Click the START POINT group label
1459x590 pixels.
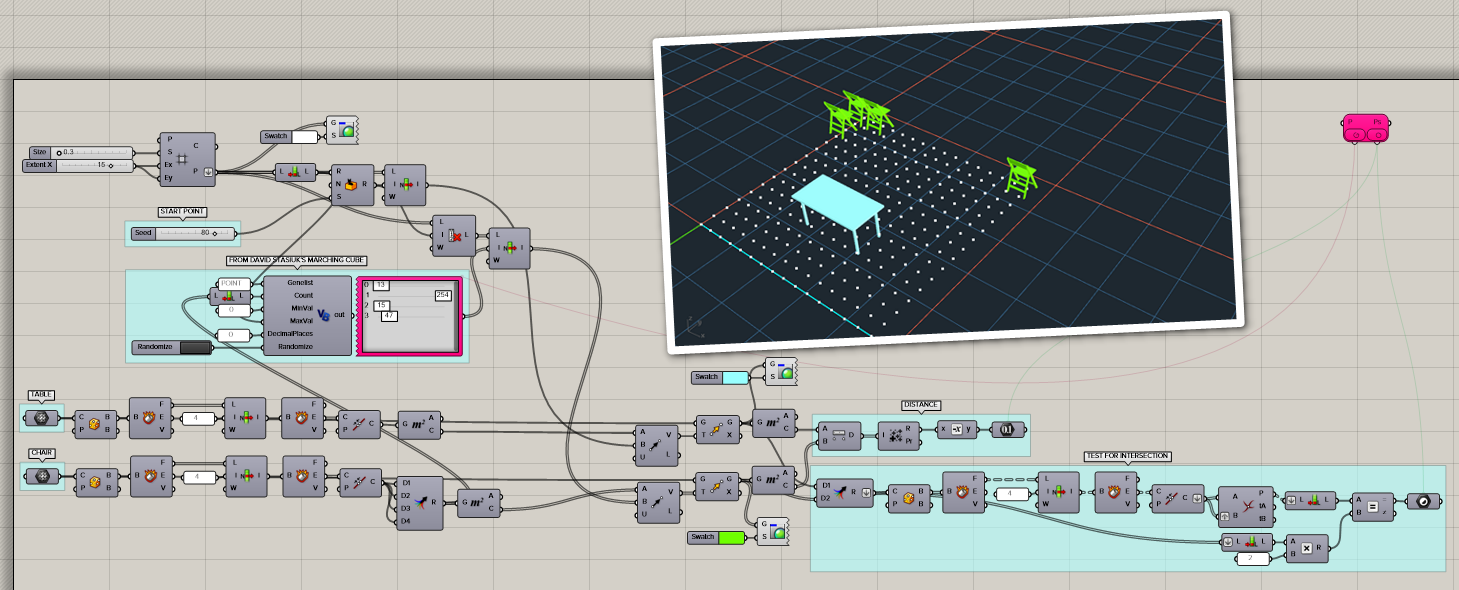(182, 212)
